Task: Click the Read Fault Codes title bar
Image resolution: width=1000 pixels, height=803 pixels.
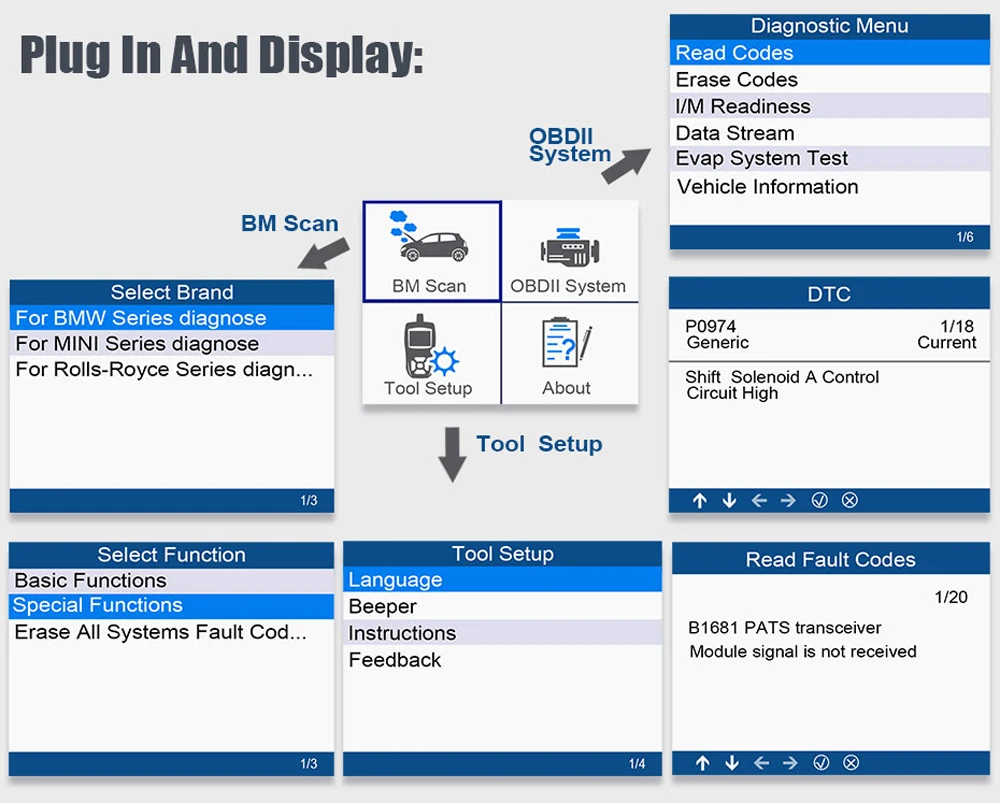Action: coord(830,559)
